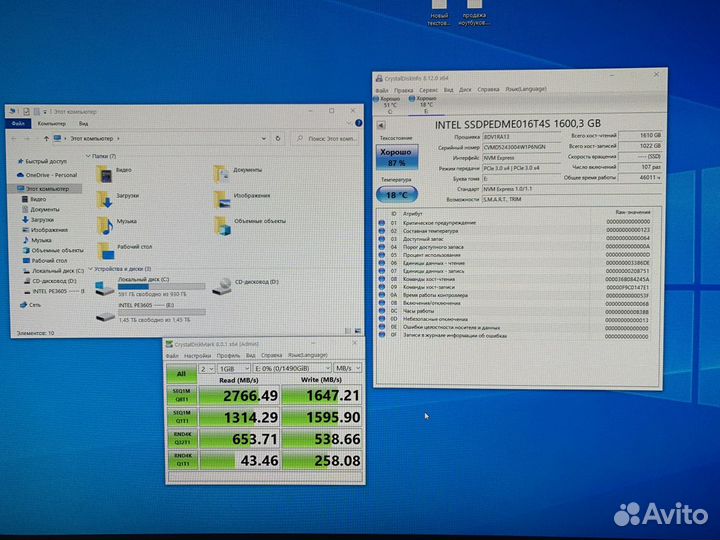Open Новый текстов... file on desktop
Viewport: 720px width, 540px height.
[439, 14]
